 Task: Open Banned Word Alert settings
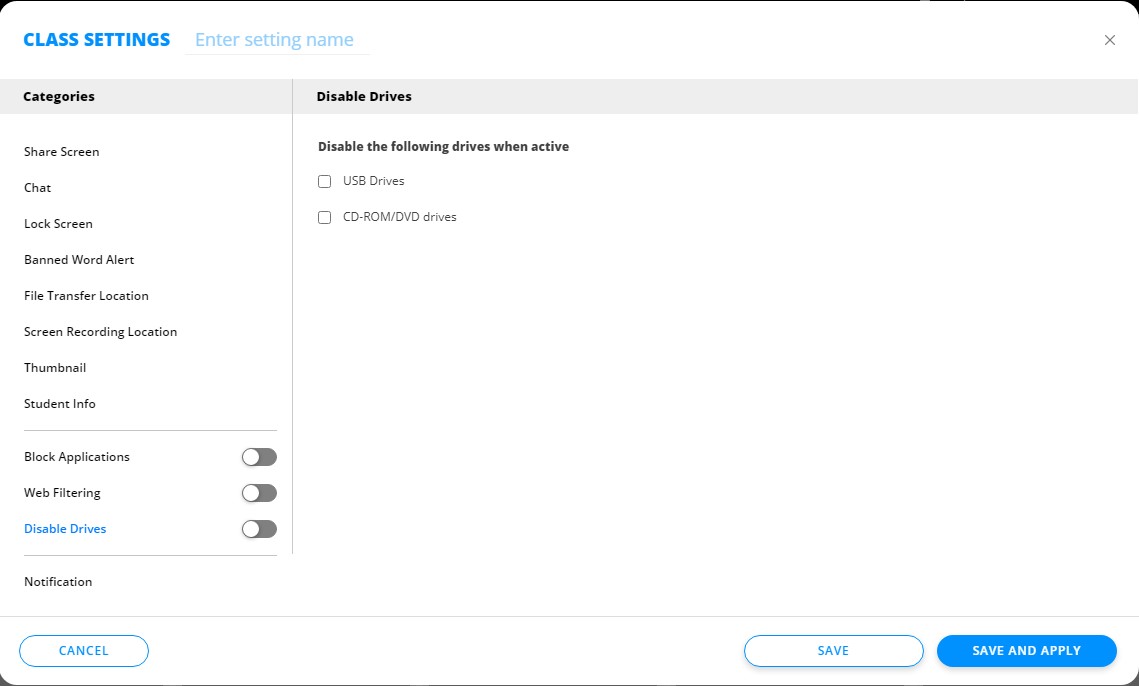[79, 260]
